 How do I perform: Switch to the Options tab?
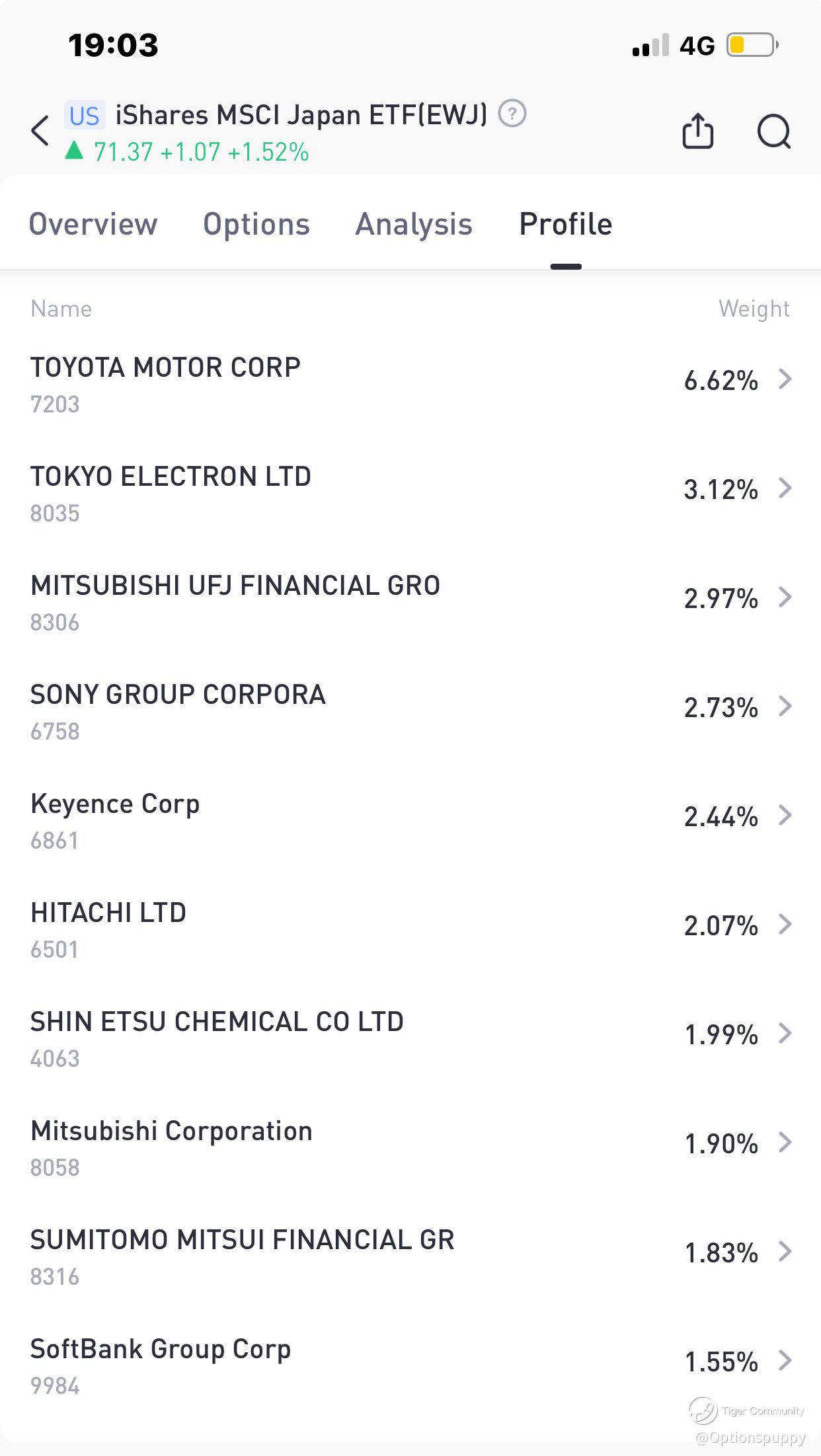[x=256, y=224]
